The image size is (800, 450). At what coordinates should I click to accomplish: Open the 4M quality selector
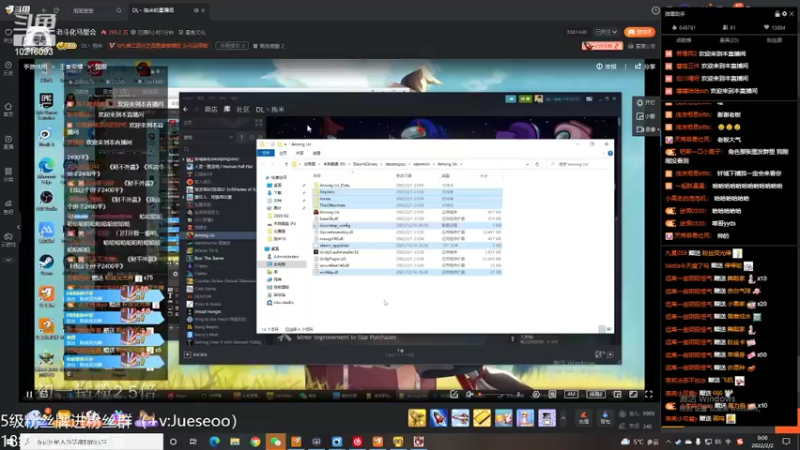pos(571,394)
